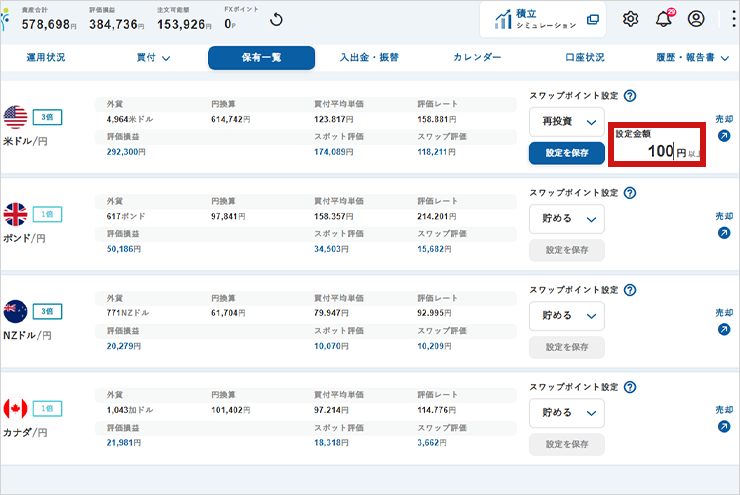Open the user account icon
The image size is (740, 495).
[x=696, y=19]
